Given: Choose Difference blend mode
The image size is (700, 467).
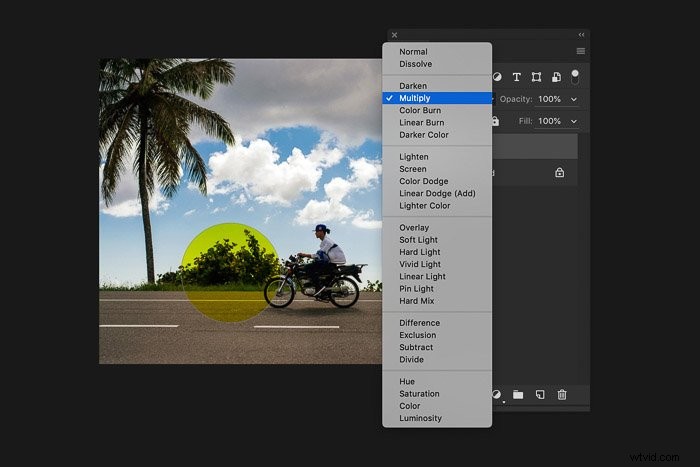Looking at the screenshot, I should (437, 323).
